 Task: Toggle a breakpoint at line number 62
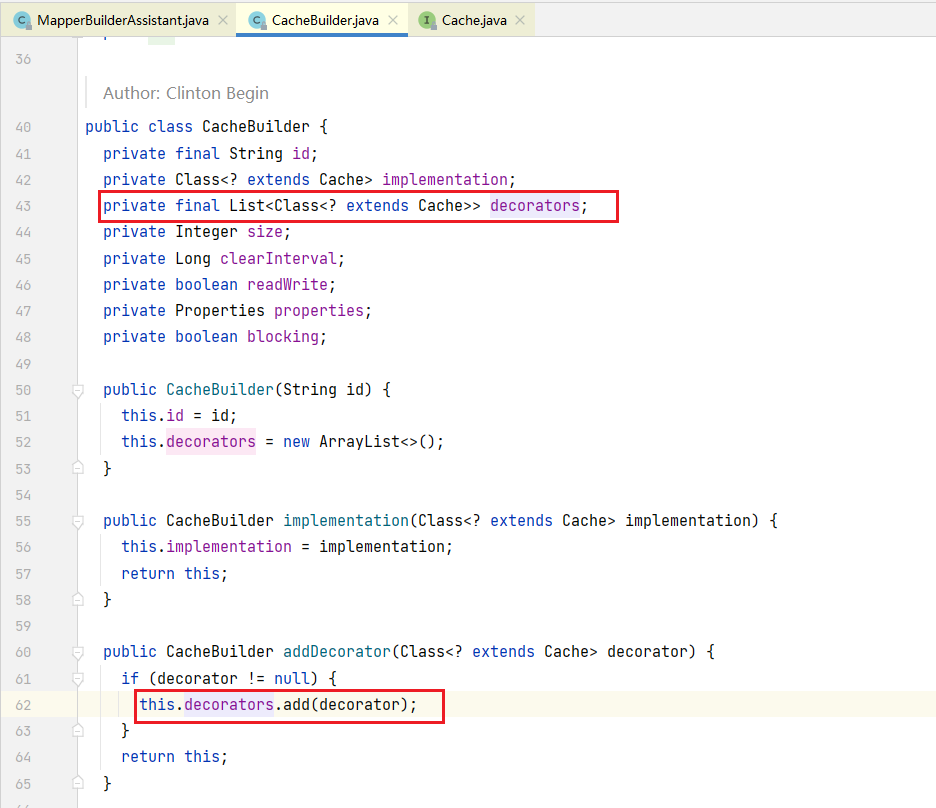23,705
